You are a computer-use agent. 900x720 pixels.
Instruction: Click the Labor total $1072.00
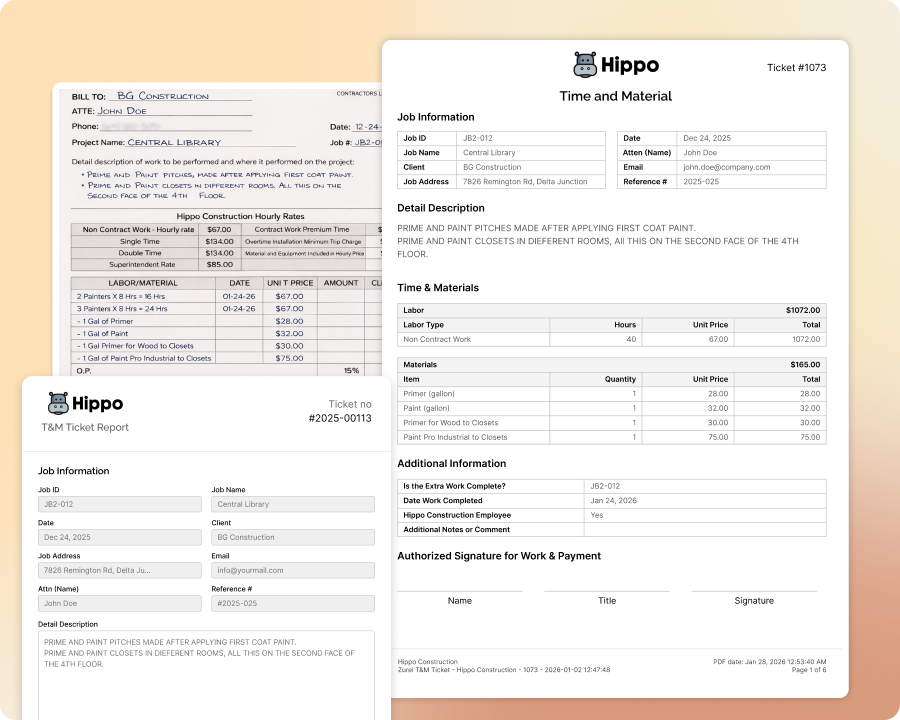click(802, 310)
